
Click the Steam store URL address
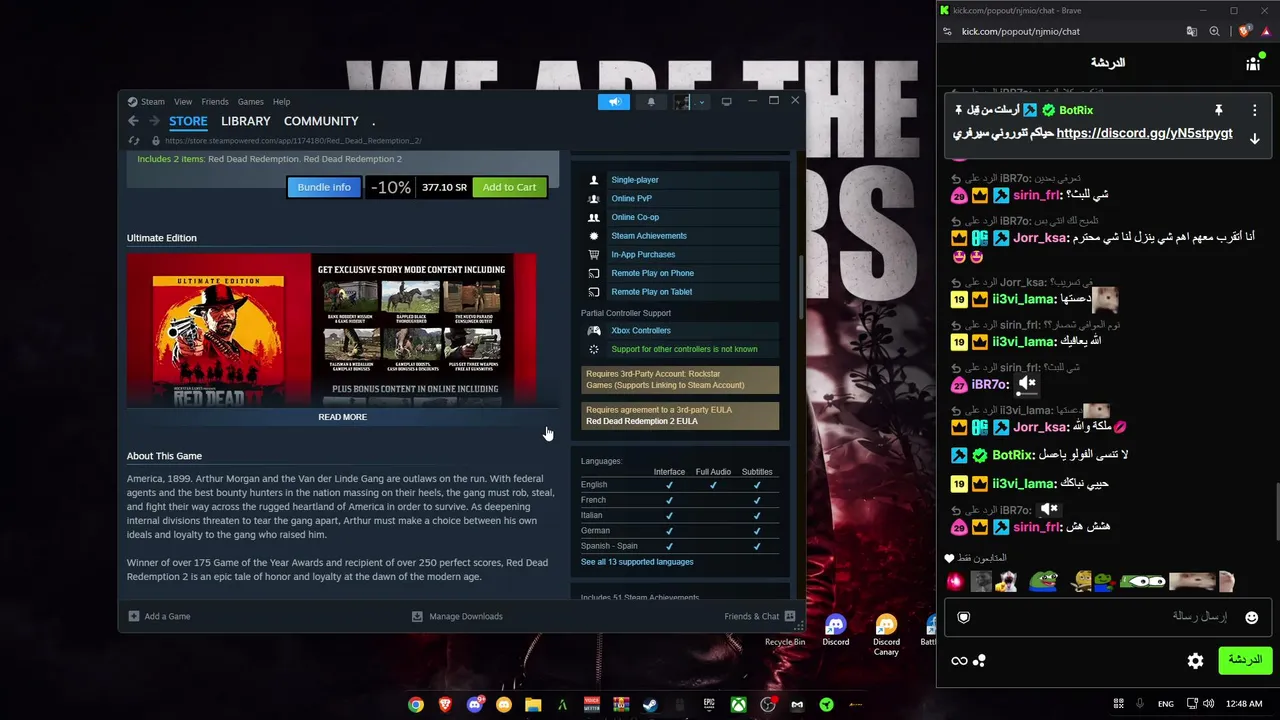pos(293,141)
